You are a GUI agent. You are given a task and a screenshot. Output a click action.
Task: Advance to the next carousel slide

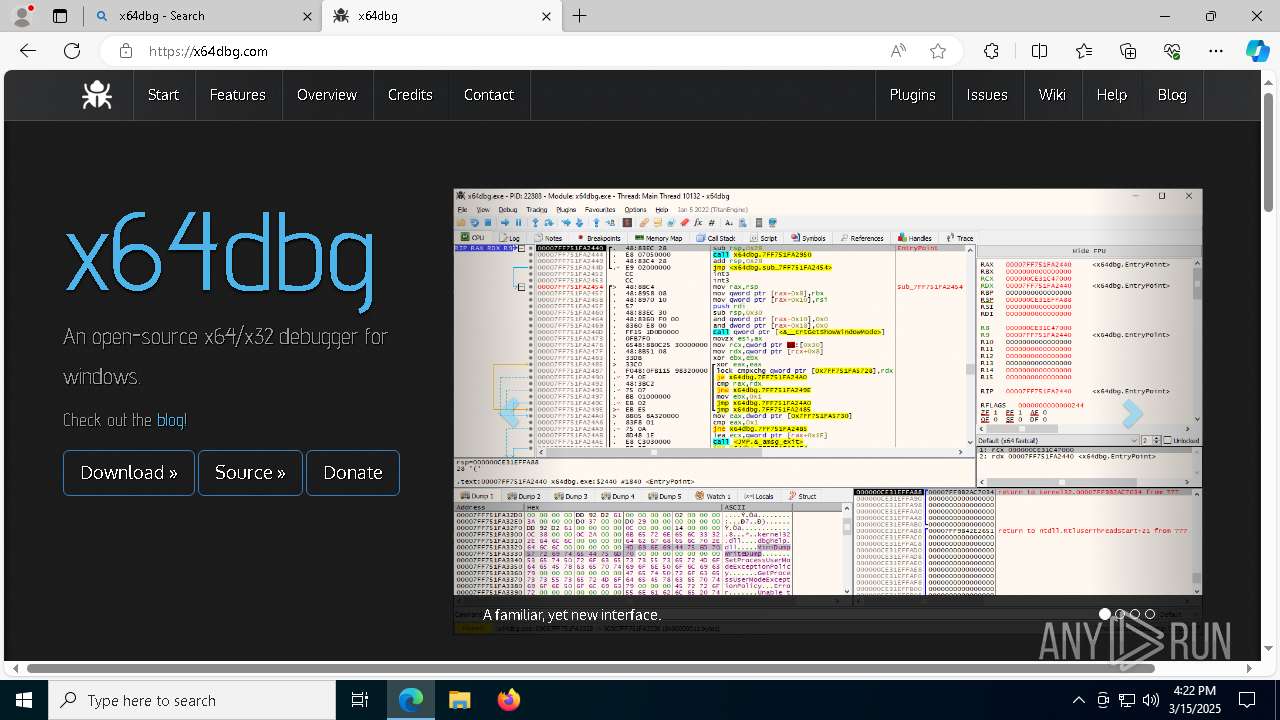pyautogui.click(x=1131, y=412)
